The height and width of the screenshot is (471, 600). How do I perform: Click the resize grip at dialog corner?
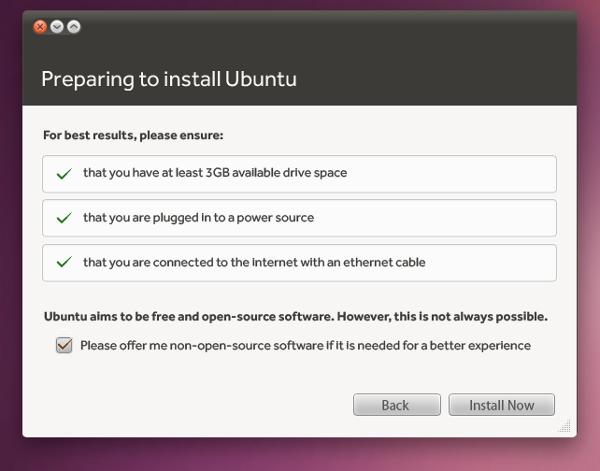pyautogui.click(x=566, y=427)
